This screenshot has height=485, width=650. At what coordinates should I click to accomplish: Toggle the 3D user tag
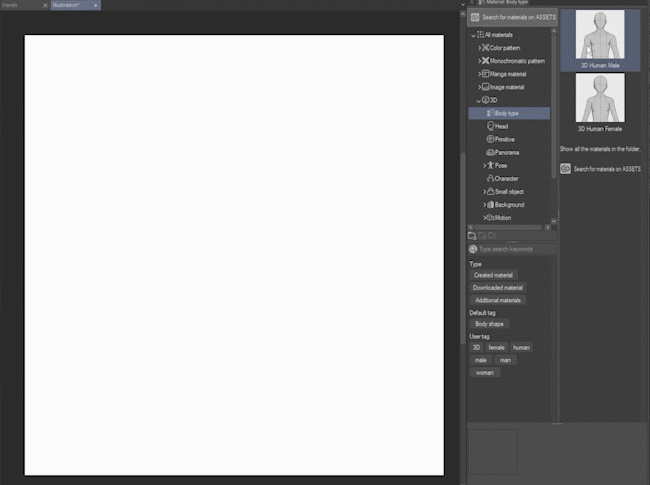click(476, 347)
